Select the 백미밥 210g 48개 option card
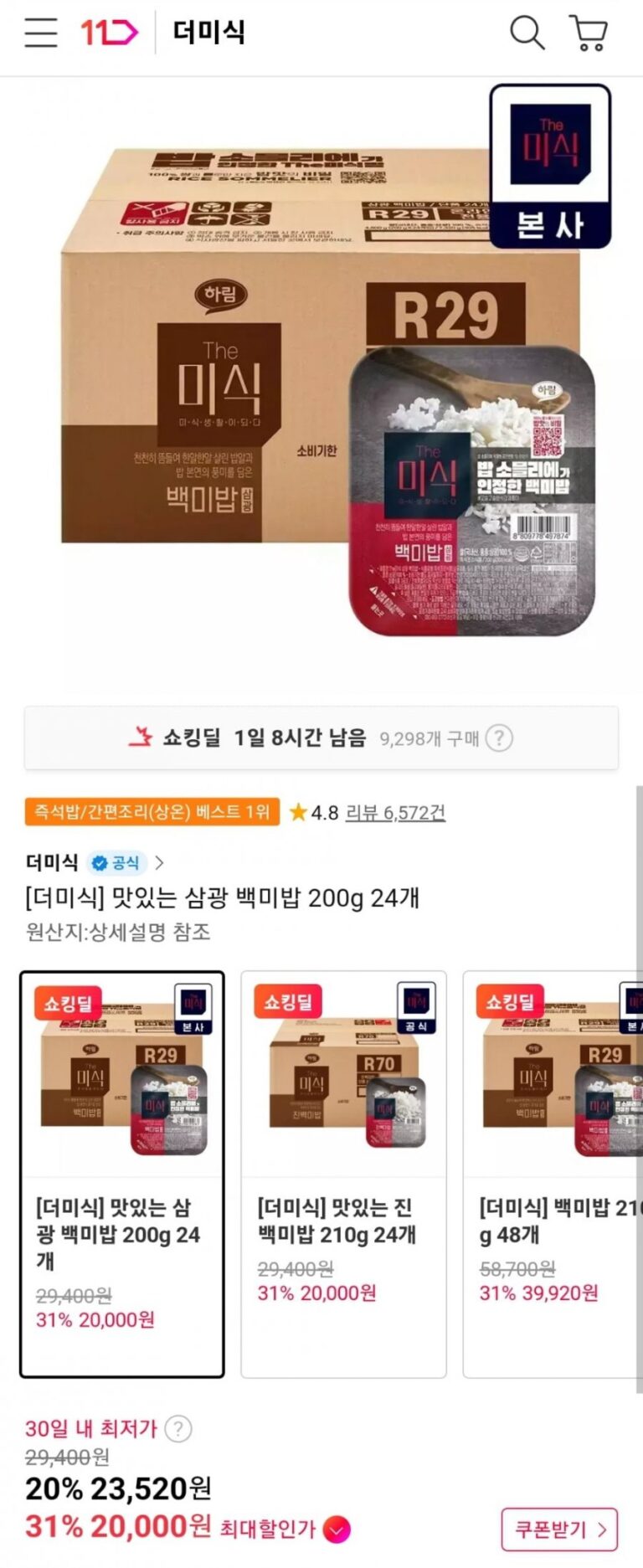The width and height of the screenshot is (643, 1568). tap(553, 1174)
